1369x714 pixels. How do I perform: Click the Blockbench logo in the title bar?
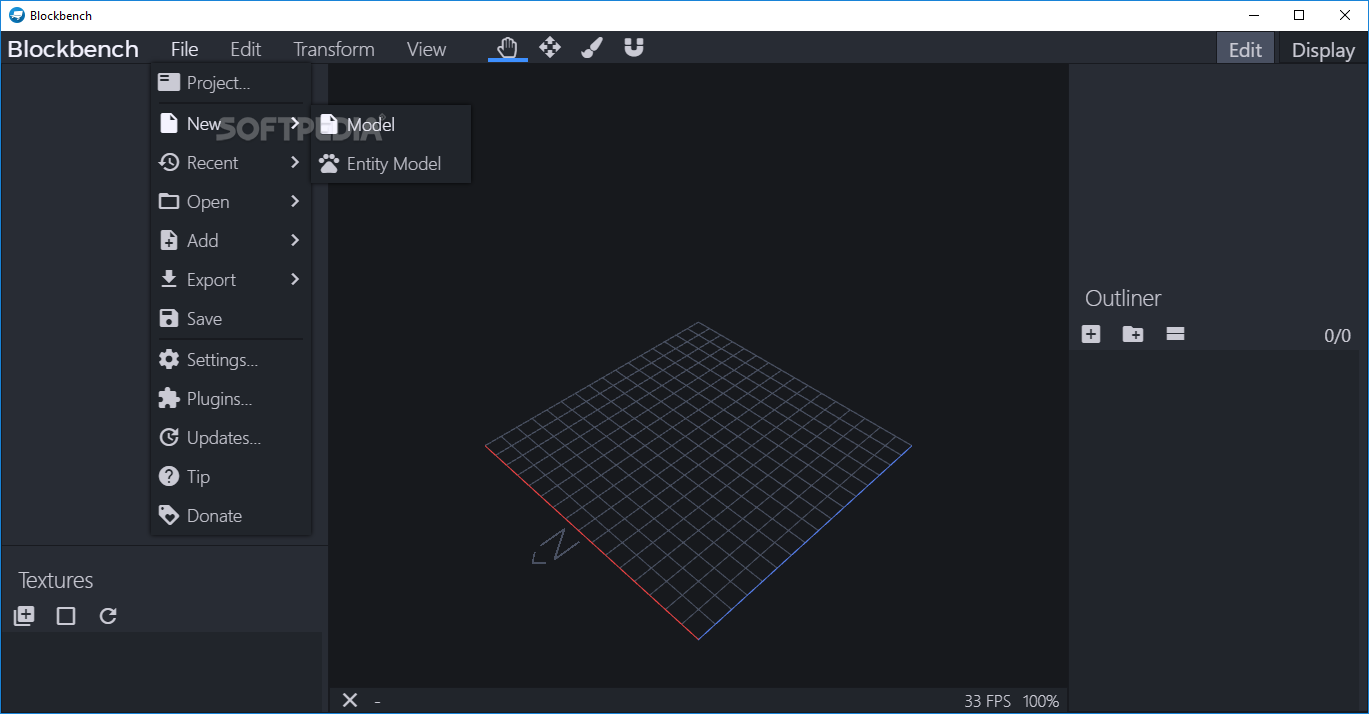(x=16, y=15)
